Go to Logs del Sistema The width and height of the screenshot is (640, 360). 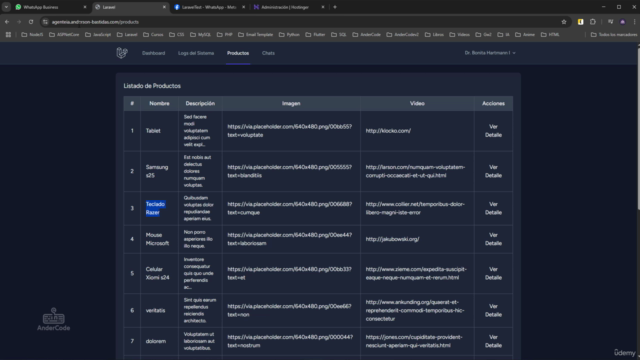pos(196,53)
